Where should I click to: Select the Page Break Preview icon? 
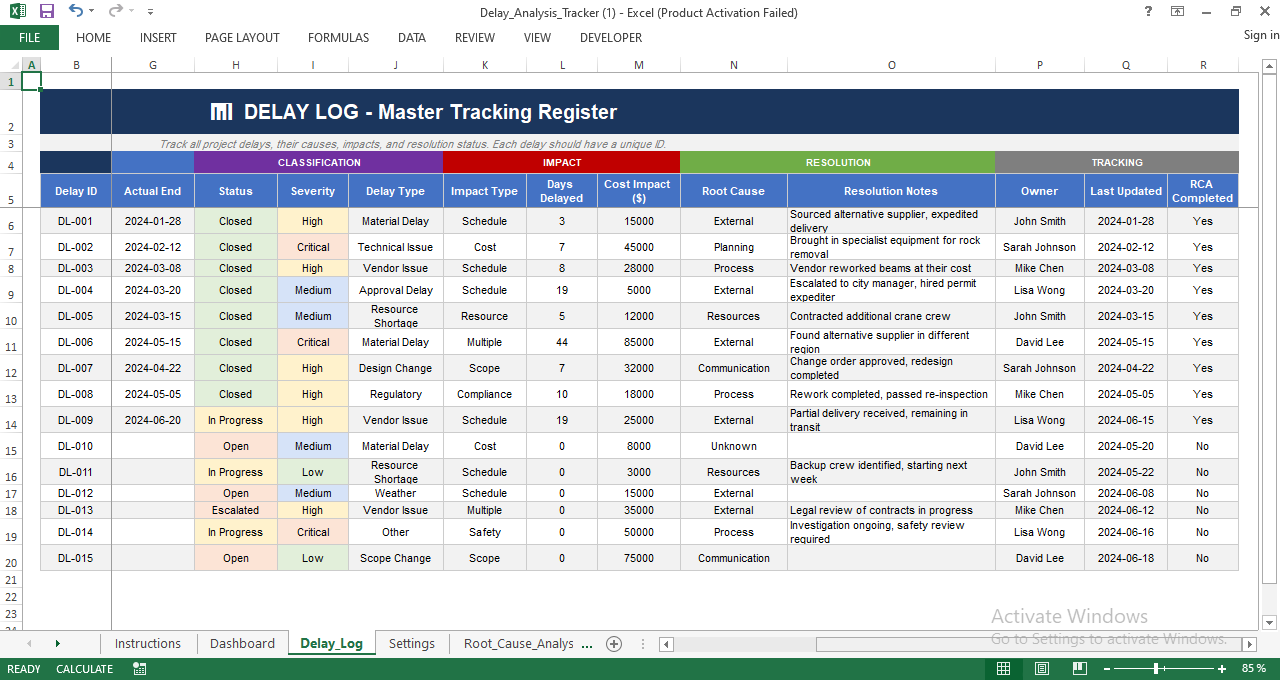pos(1079,668)
